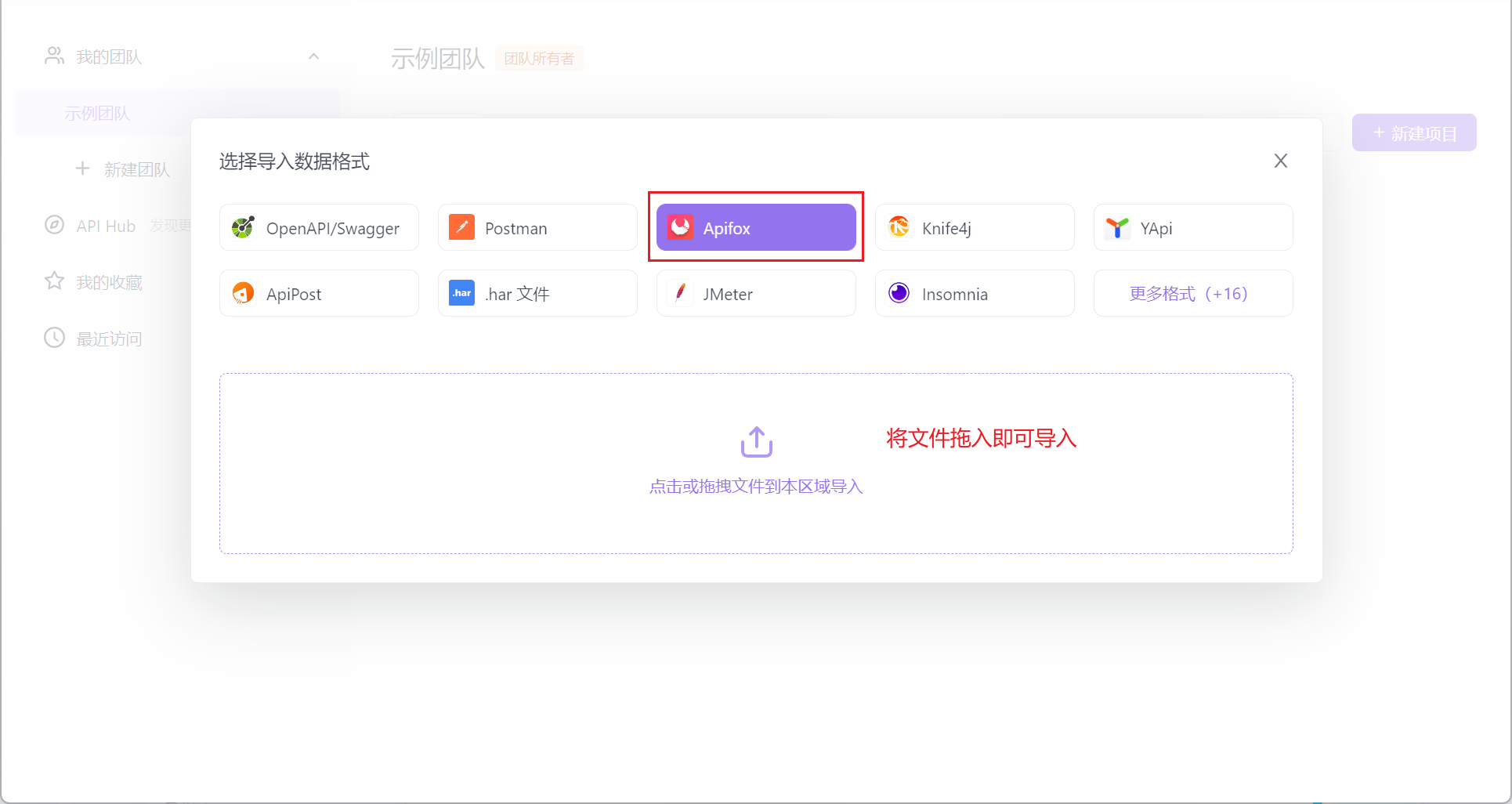Screen dimensions: 1512x804
Task: Click the purple Insomnia logo icon
Action: pyautogui.click(x=899, y=293)
